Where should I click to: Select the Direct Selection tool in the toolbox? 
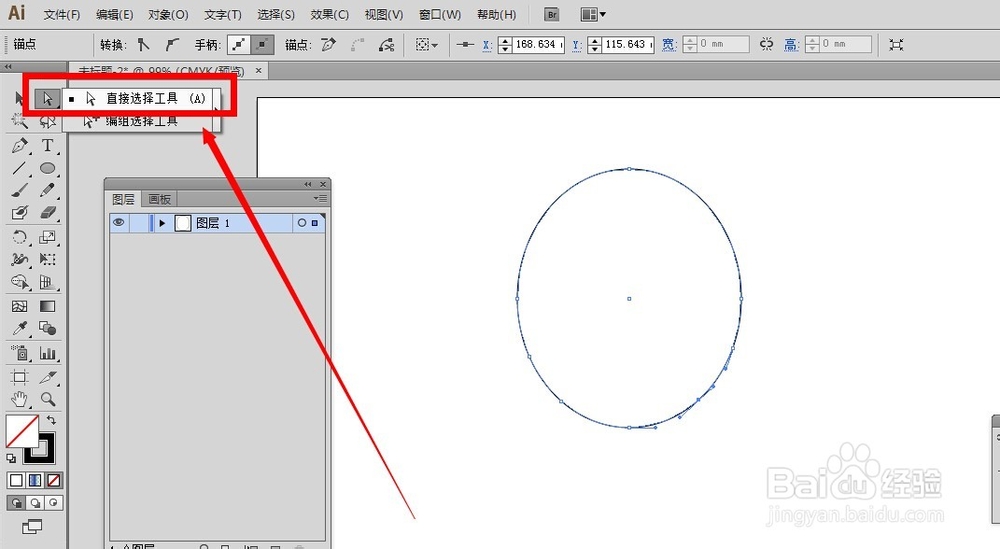point(46,98)
